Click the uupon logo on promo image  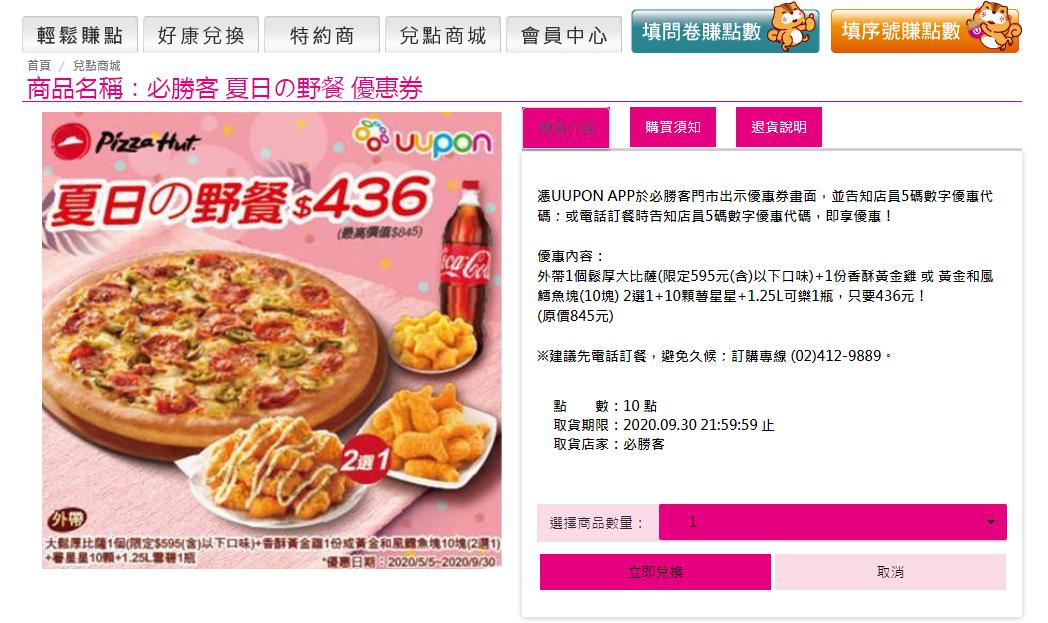422,138
